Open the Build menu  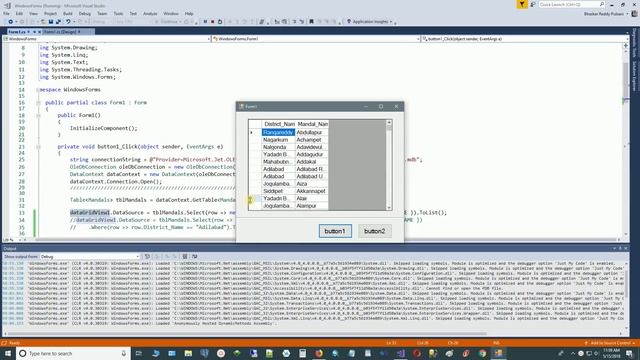[x=67, y=13]
